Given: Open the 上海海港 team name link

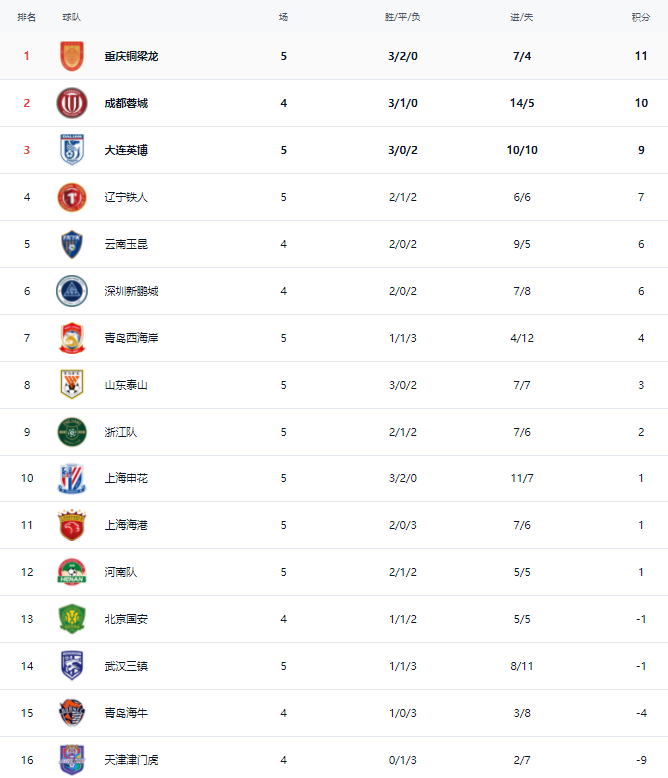Looking at the screenshot, I should 126,525.
